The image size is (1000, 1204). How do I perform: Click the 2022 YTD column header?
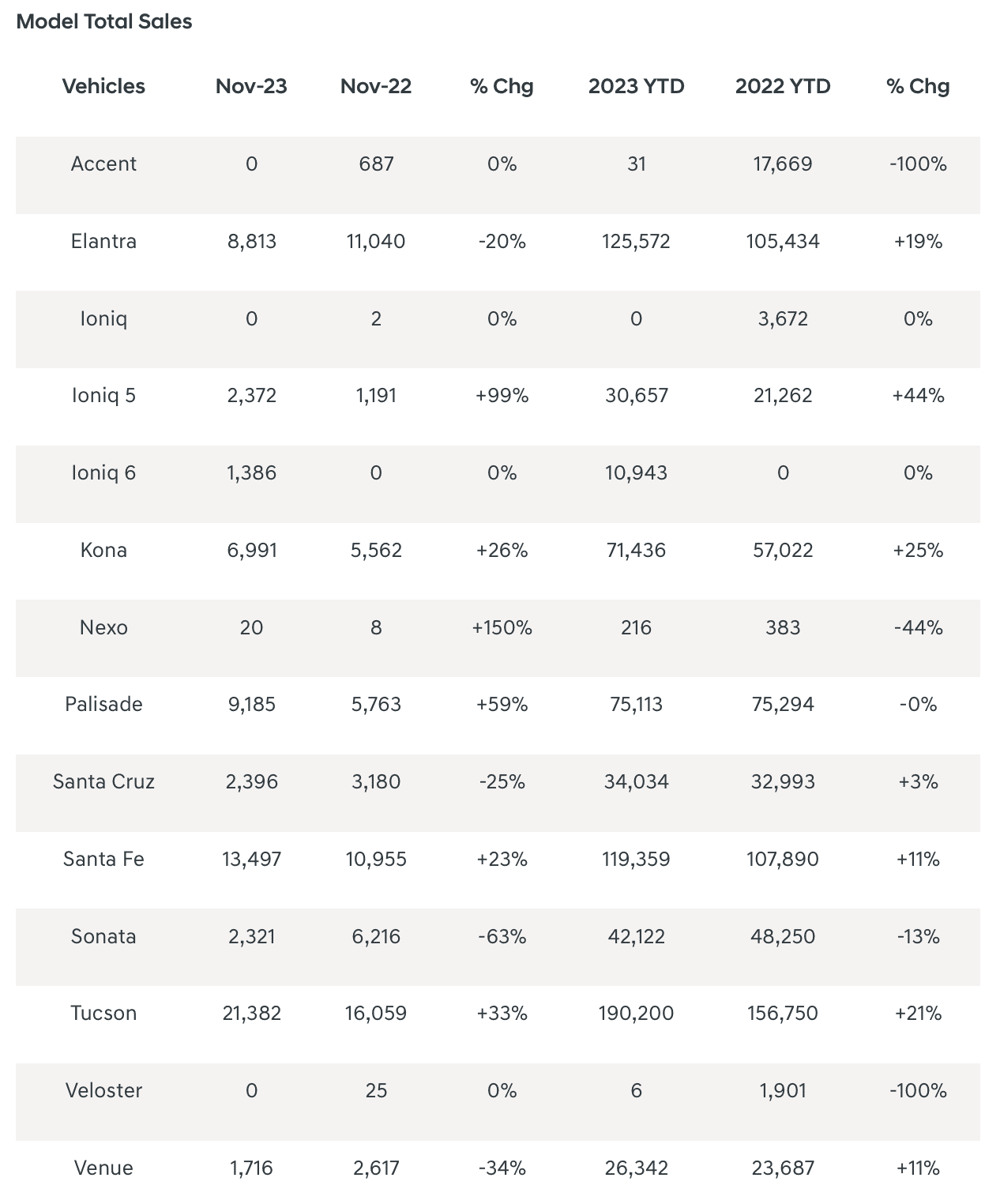point(783,86)
